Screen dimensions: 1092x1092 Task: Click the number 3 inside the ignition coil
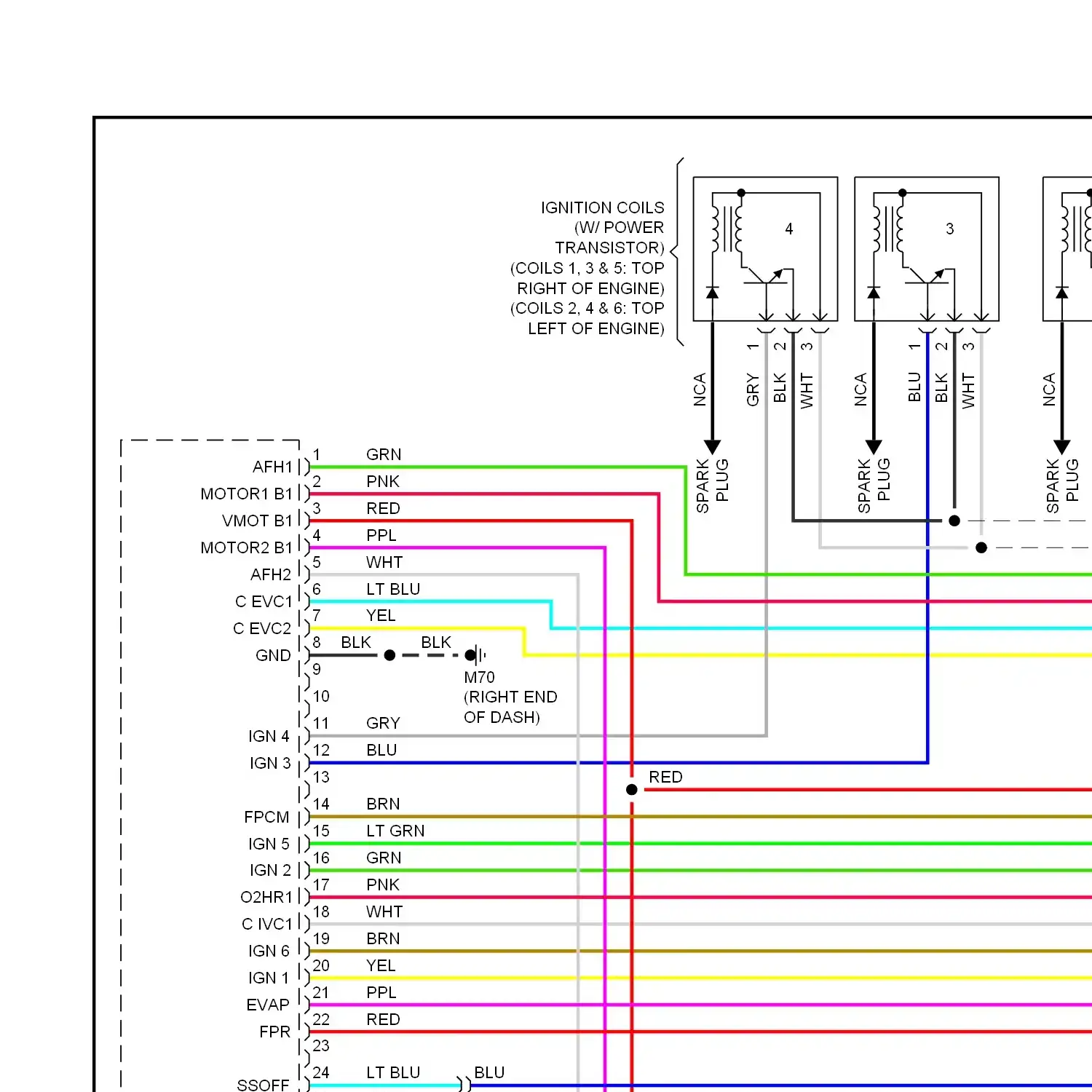[949, 229]
